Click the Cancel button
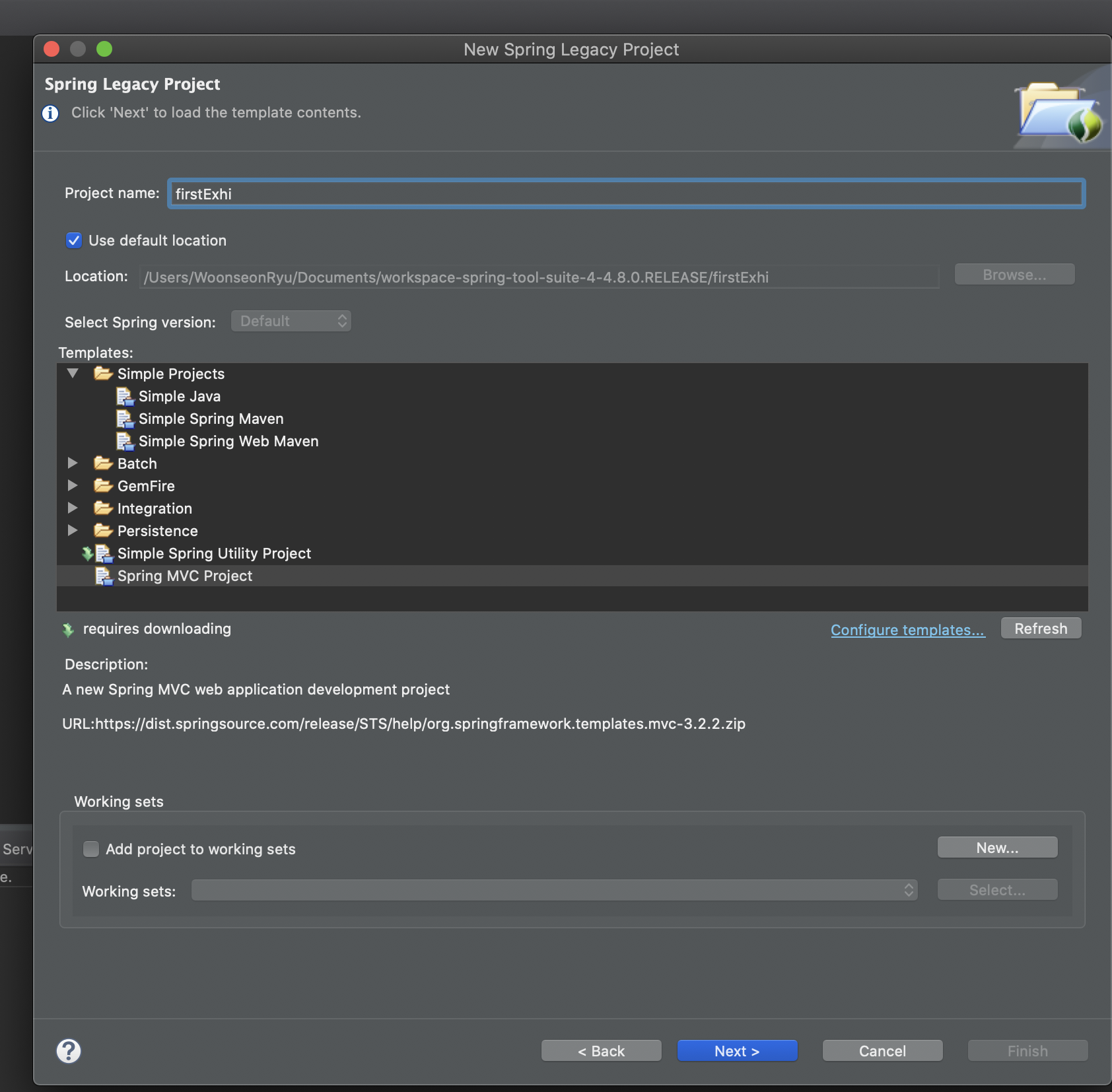Screen dimensions: 1112x1092 coord(883,1051)
